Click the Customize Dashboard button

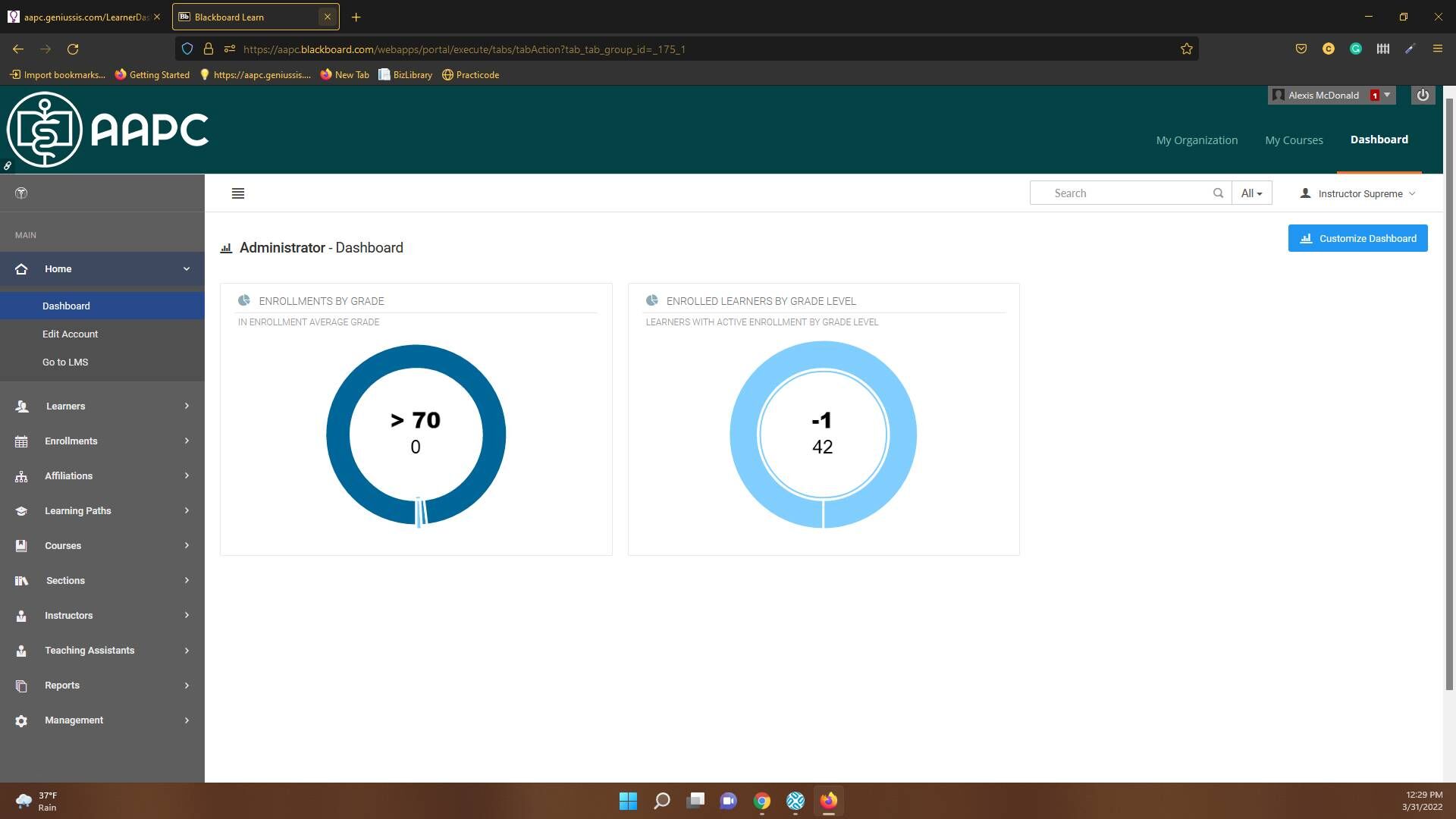tap(1357, 238)
